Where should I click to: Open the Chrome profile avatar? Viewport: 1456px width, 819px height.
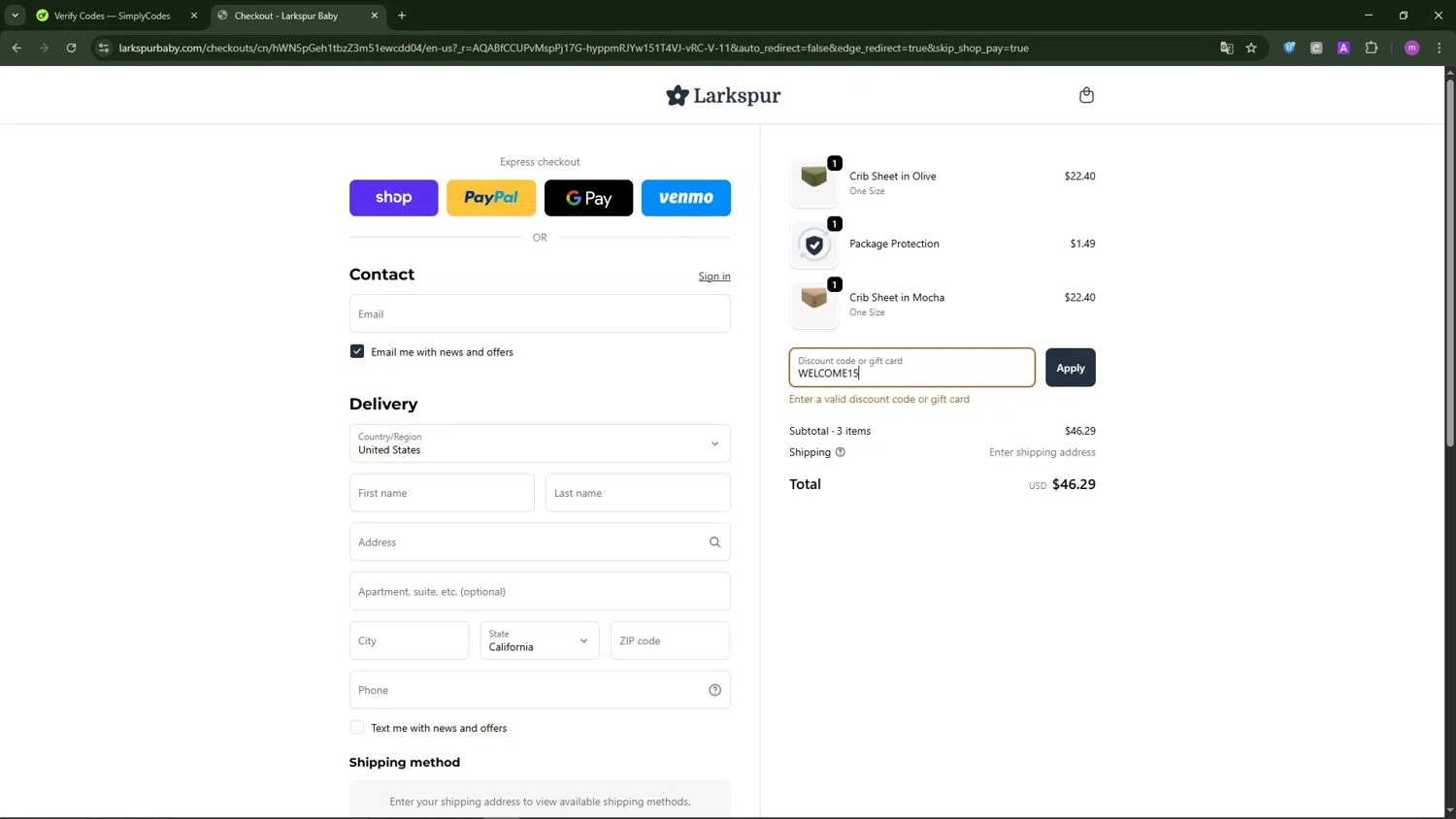(1411, 48)
